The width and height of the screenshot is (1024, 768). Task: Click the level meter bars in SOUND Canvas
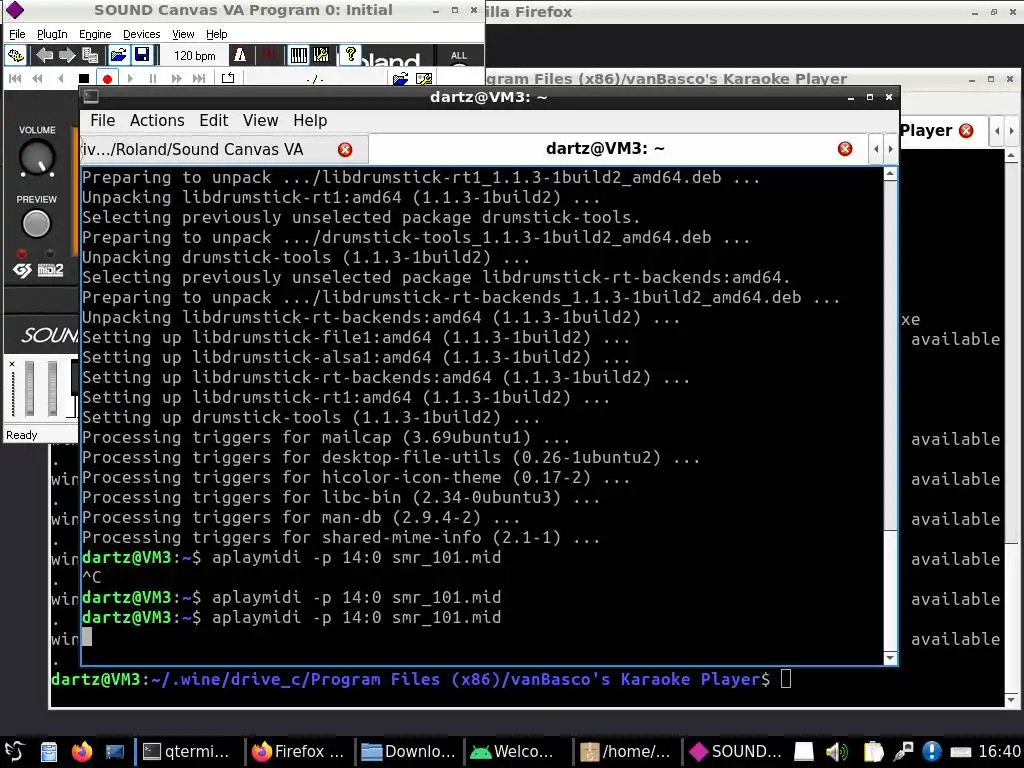40,388
